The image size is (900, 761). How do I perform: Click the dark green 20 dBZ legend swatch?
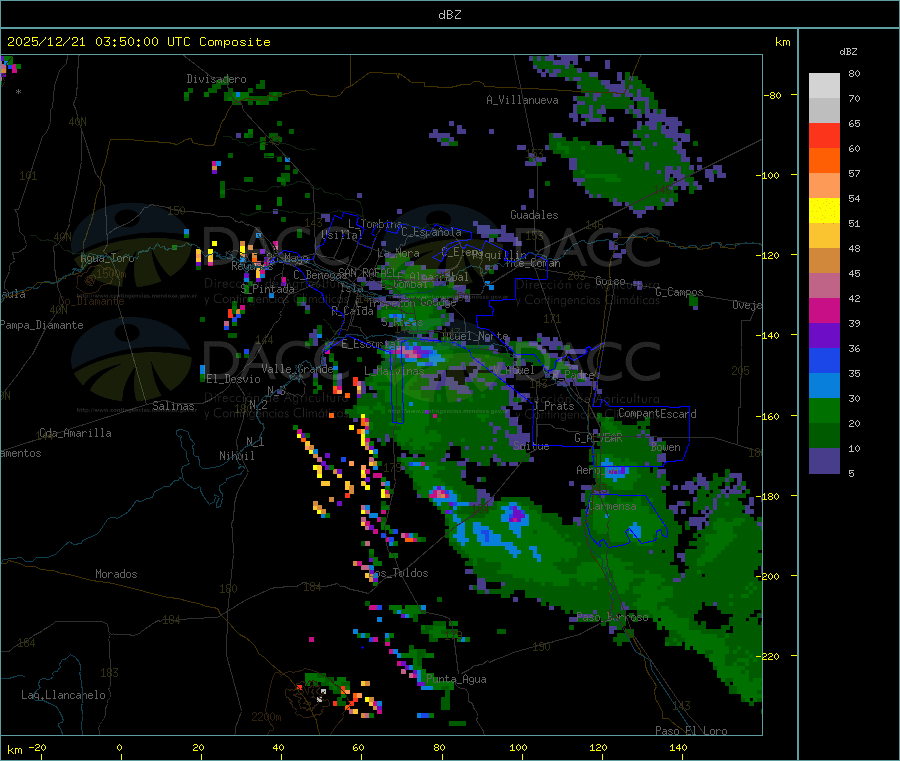824,436
